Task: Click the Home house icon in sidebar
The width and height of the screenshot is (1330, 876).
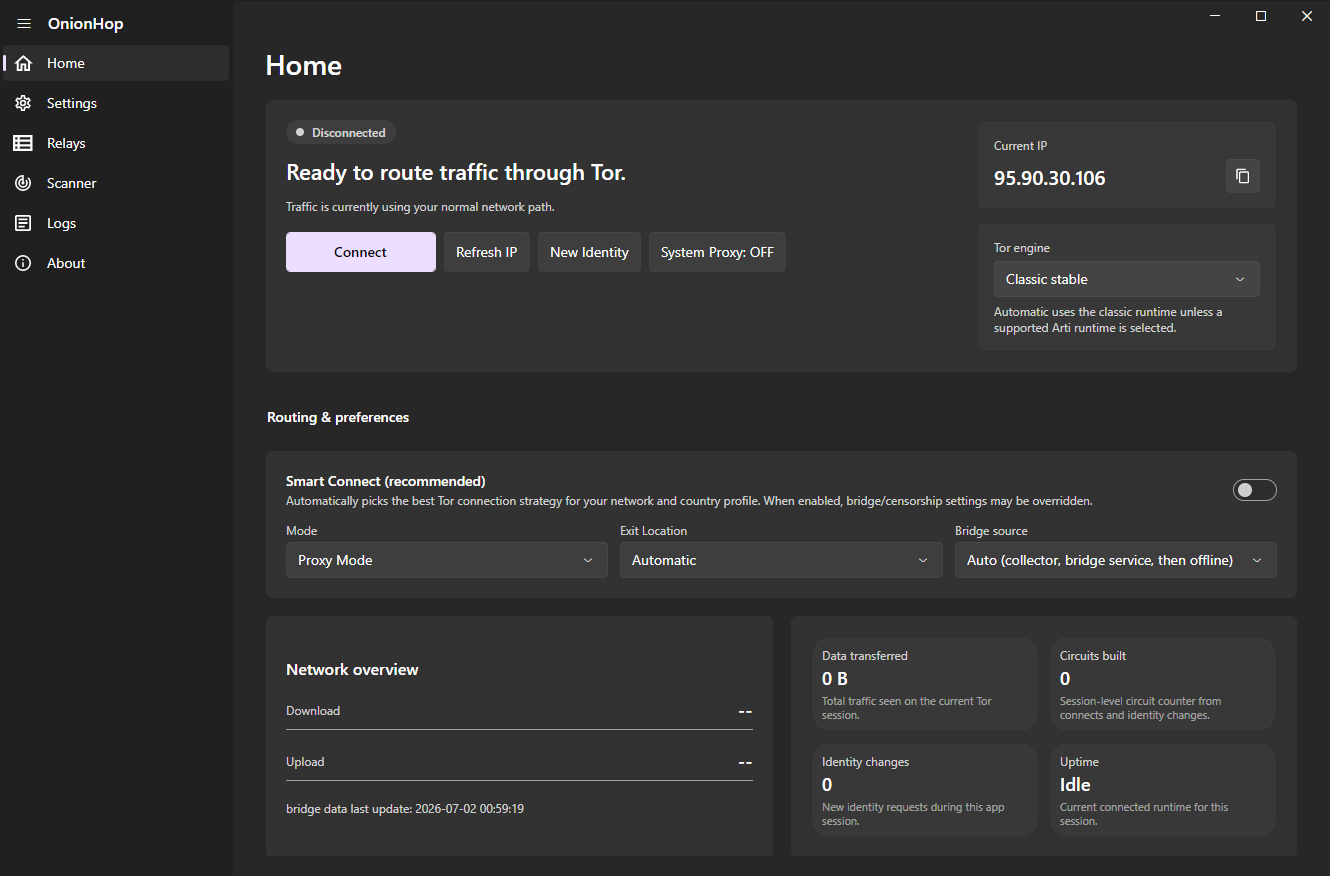Action: tap(23, 63)
